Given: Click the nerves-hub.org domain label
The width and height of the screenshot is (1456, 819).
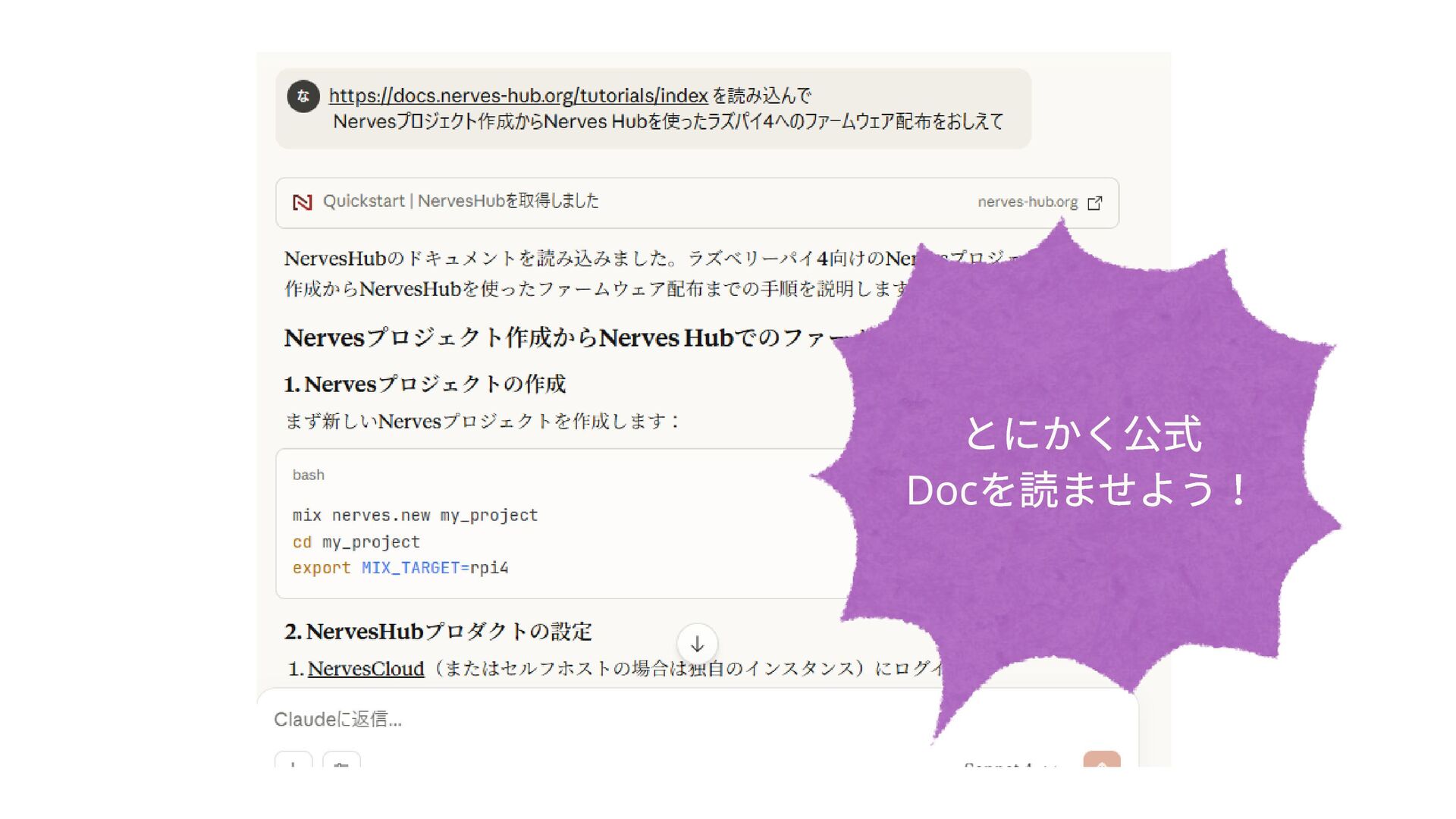Looking at the screenshot, I should pyautogui.click(x=1027, y=202).
